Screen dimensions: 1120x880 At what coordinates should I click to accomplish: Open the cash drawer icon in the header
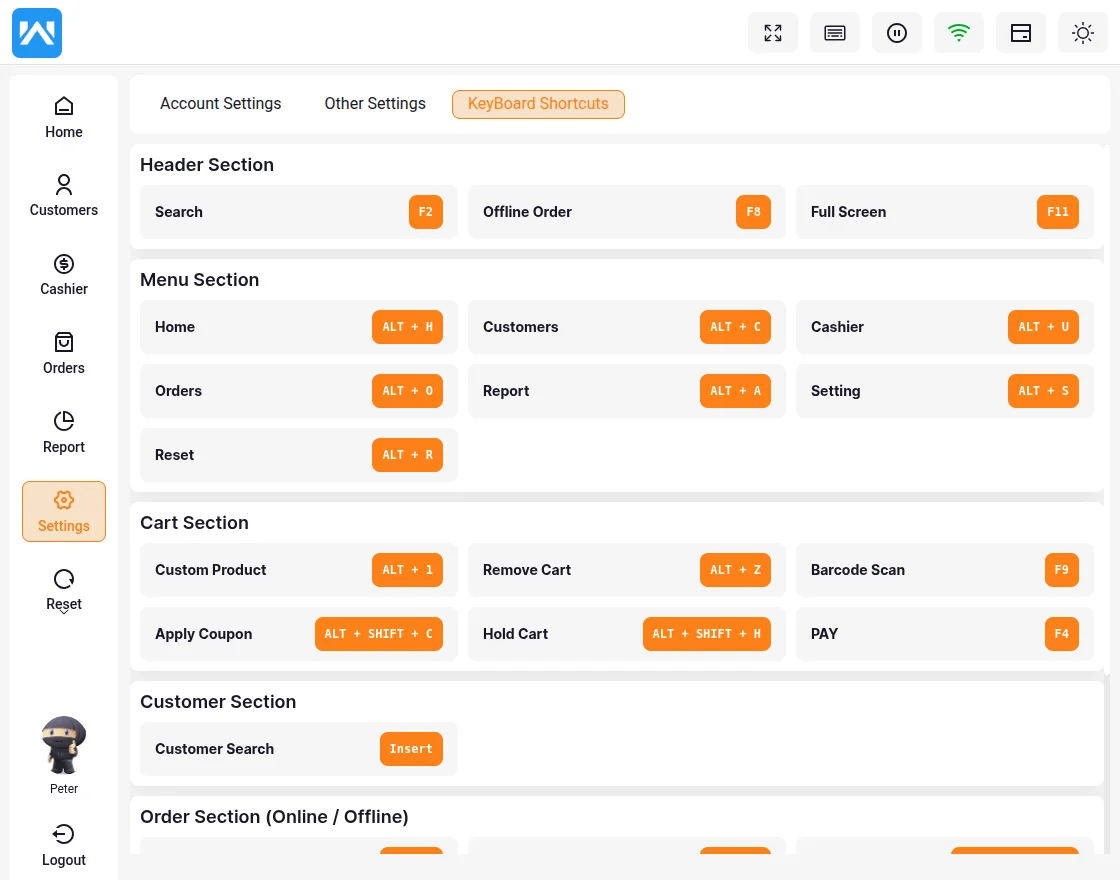[x=1021, y=33]
